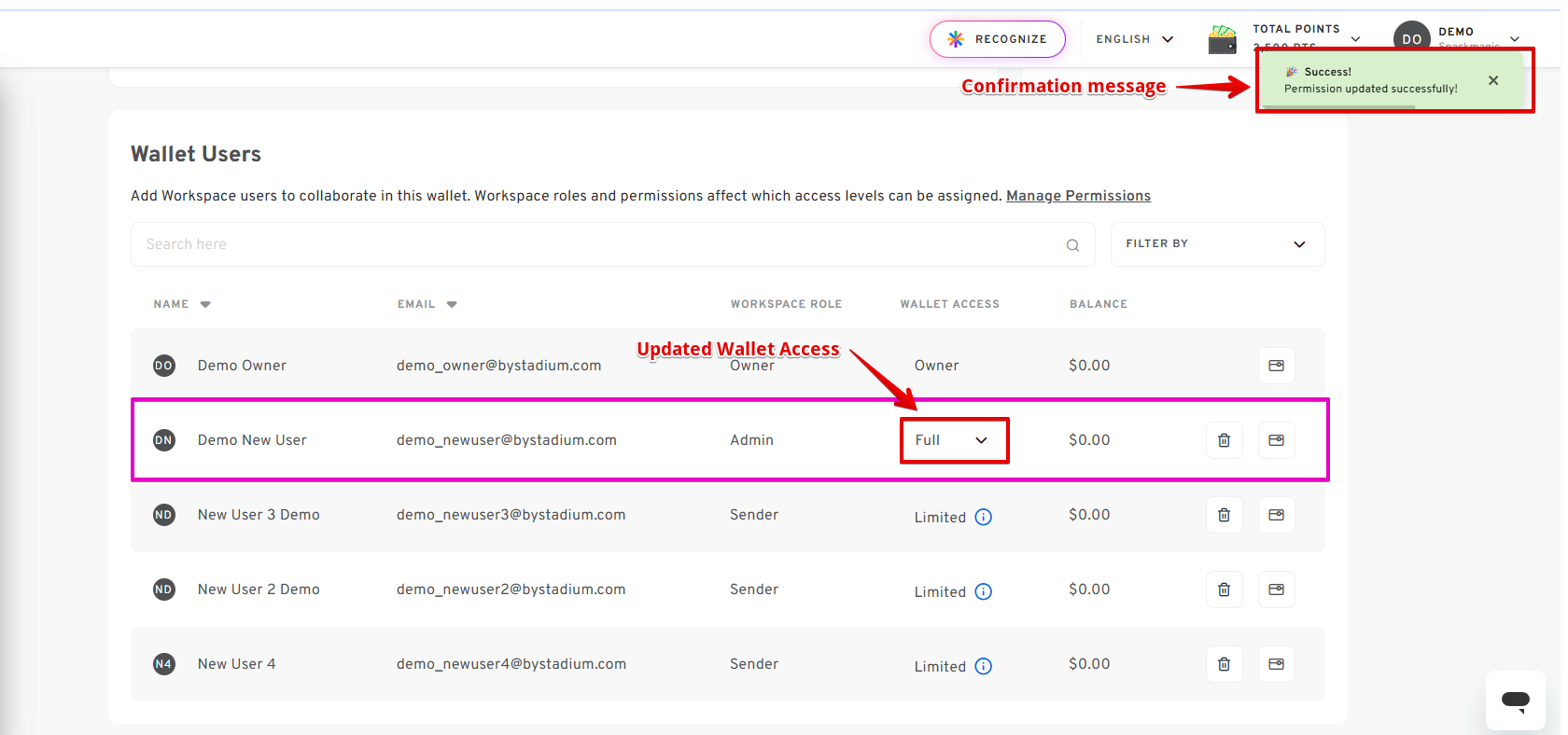
Task: Open the chat support widget
Action: (1515, 700)
